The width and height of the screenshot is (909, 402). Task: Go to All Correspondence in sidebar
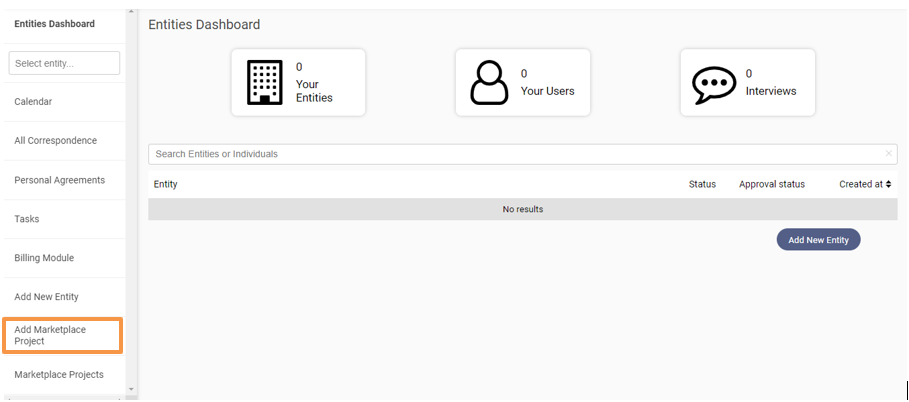(x=55, y=141)
